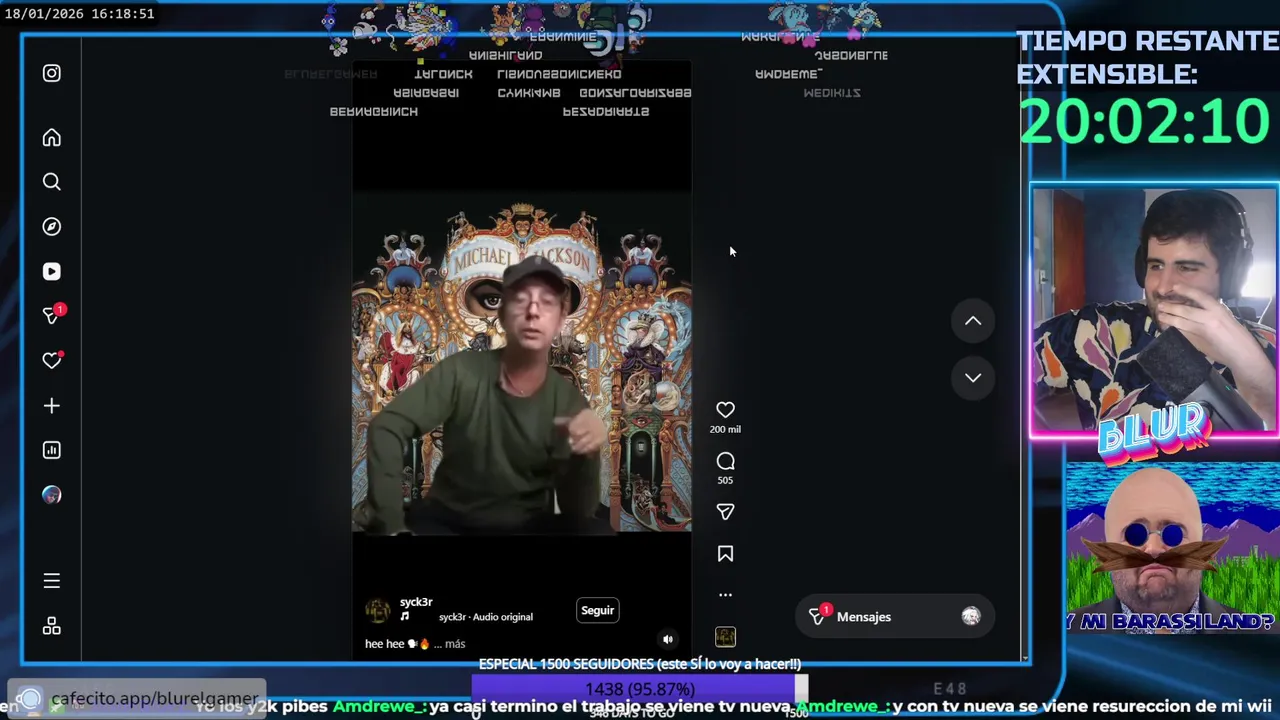Open the dashboard chart icon
Screen dimensions: 1280x720
(52, 450)
